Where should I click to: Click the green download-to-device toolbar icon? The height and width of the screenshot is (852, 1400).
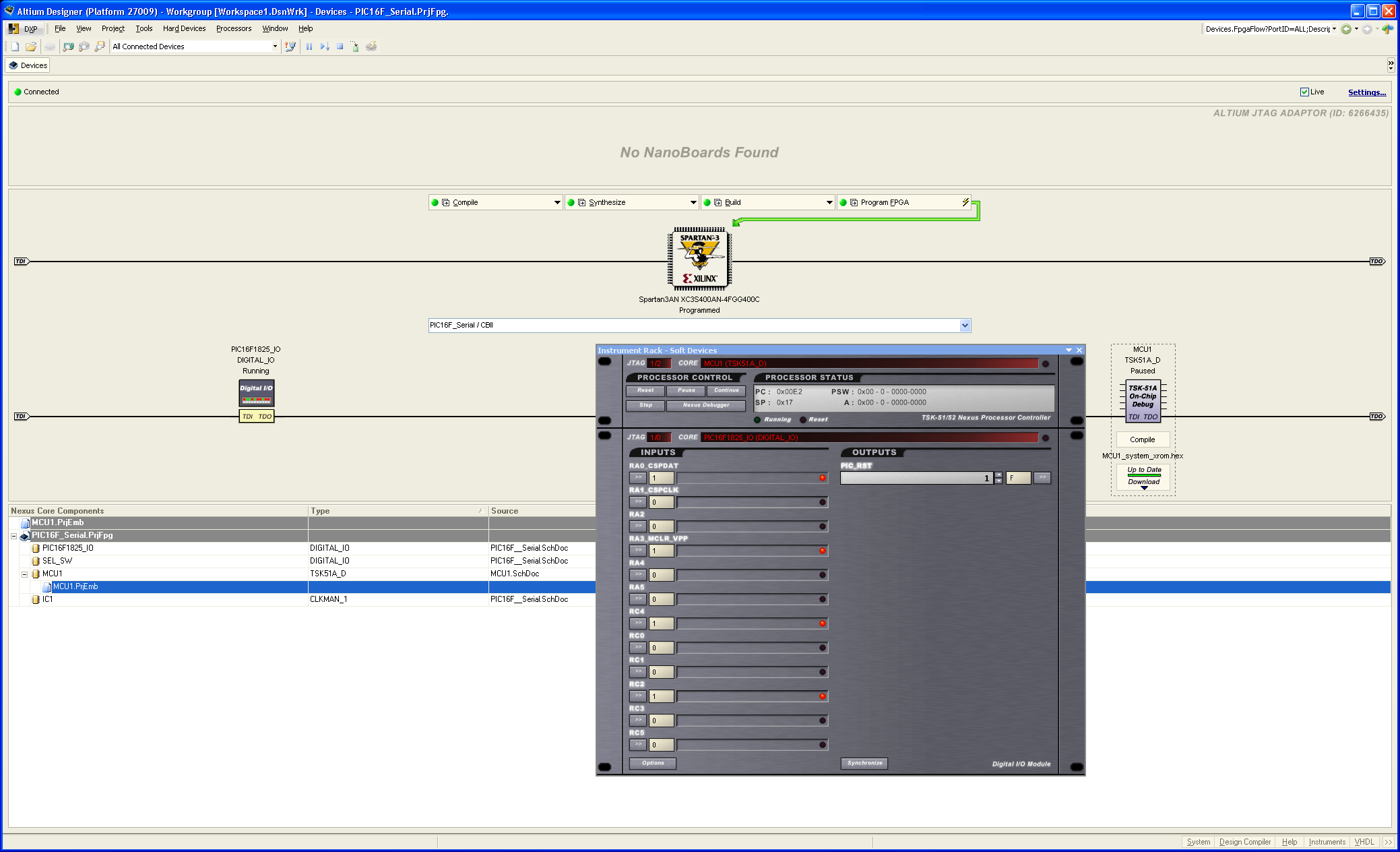(x=355, y=47)
